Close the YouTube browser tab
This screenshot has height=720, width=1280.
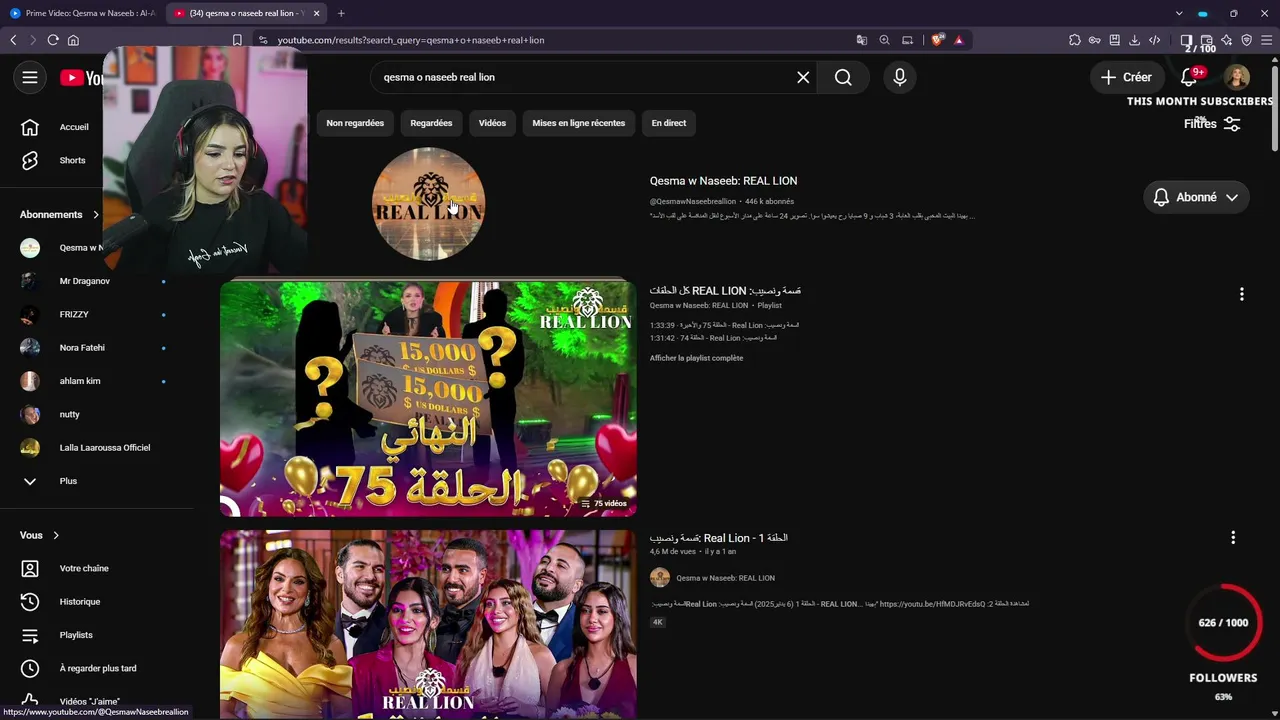point(317,13)
